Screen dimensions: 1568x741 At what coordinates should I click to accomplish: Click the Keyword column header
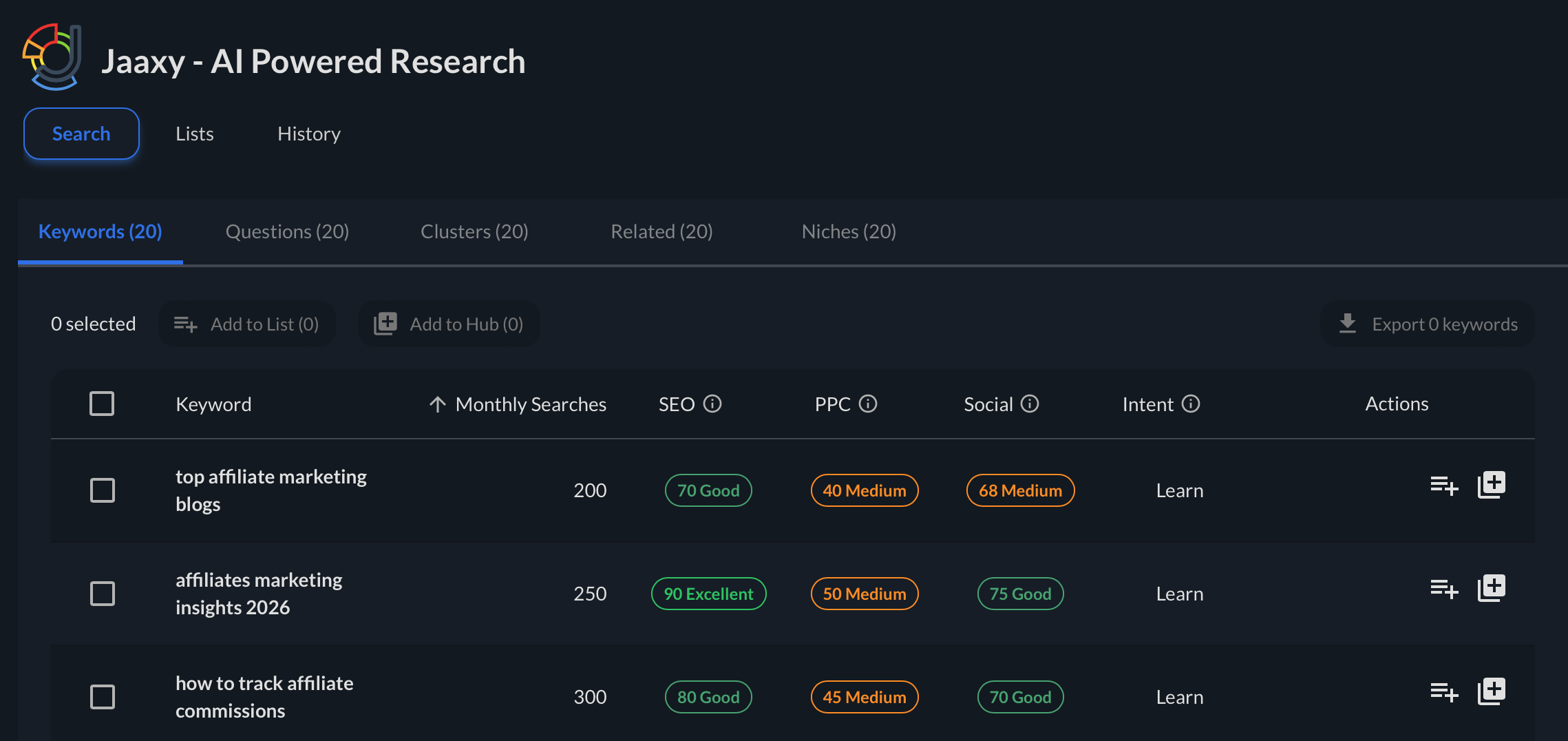[213, 404]
